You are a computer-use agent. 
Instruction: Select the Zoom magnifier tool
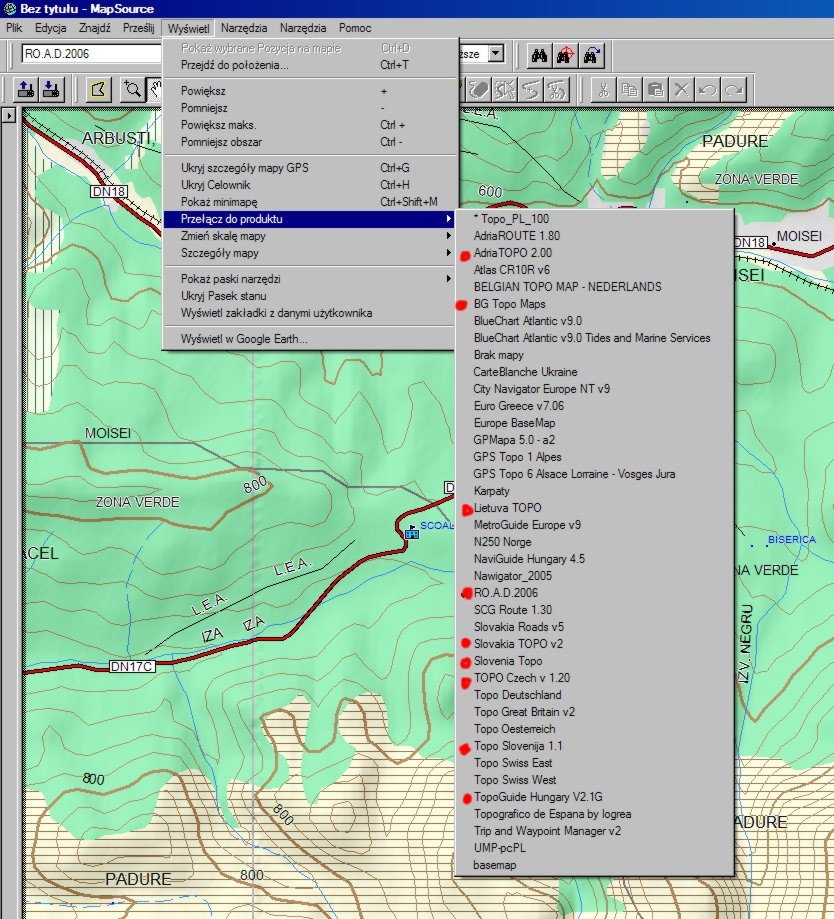132,90
